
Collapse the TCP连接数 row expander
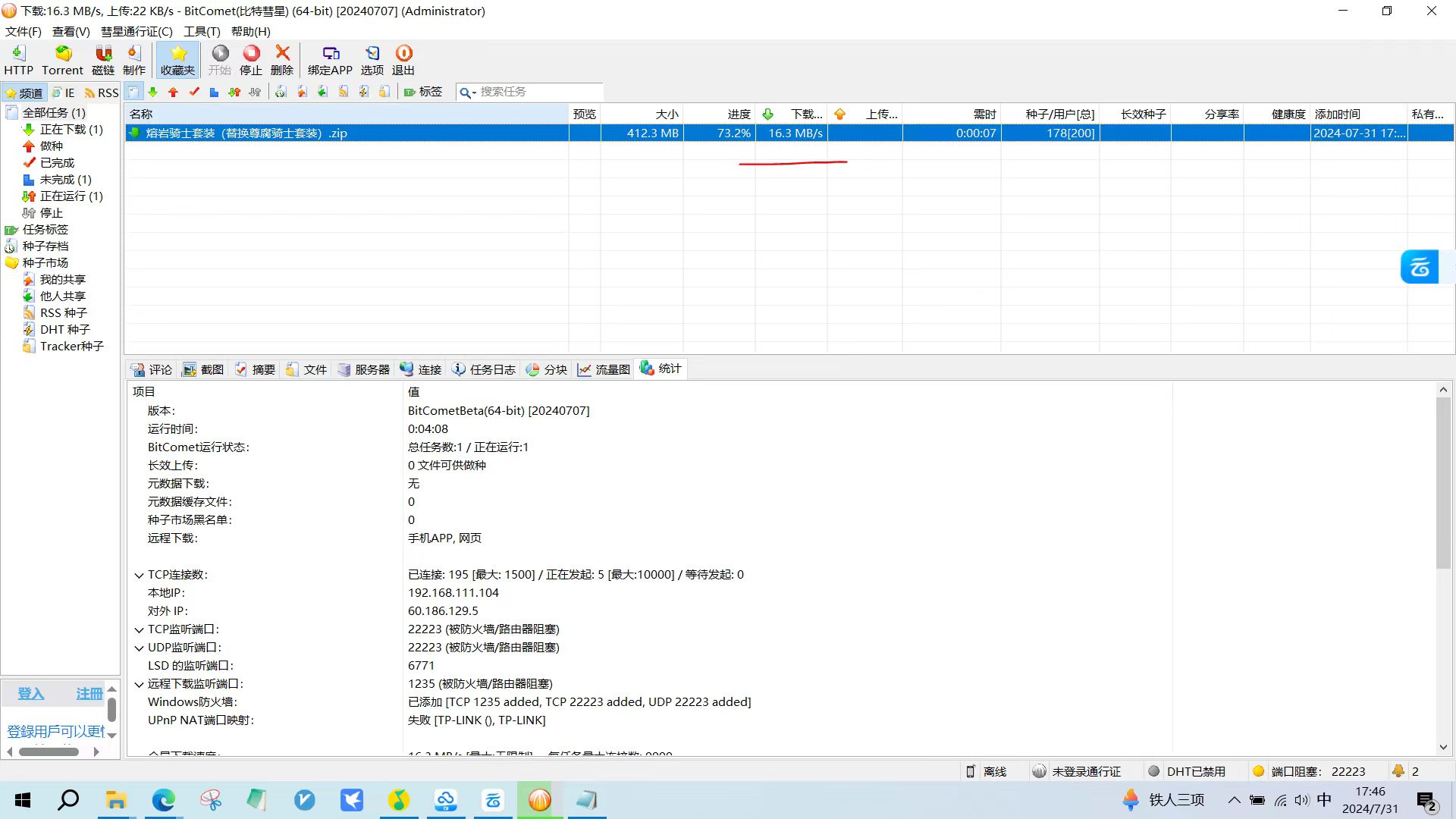click(139, 576)
